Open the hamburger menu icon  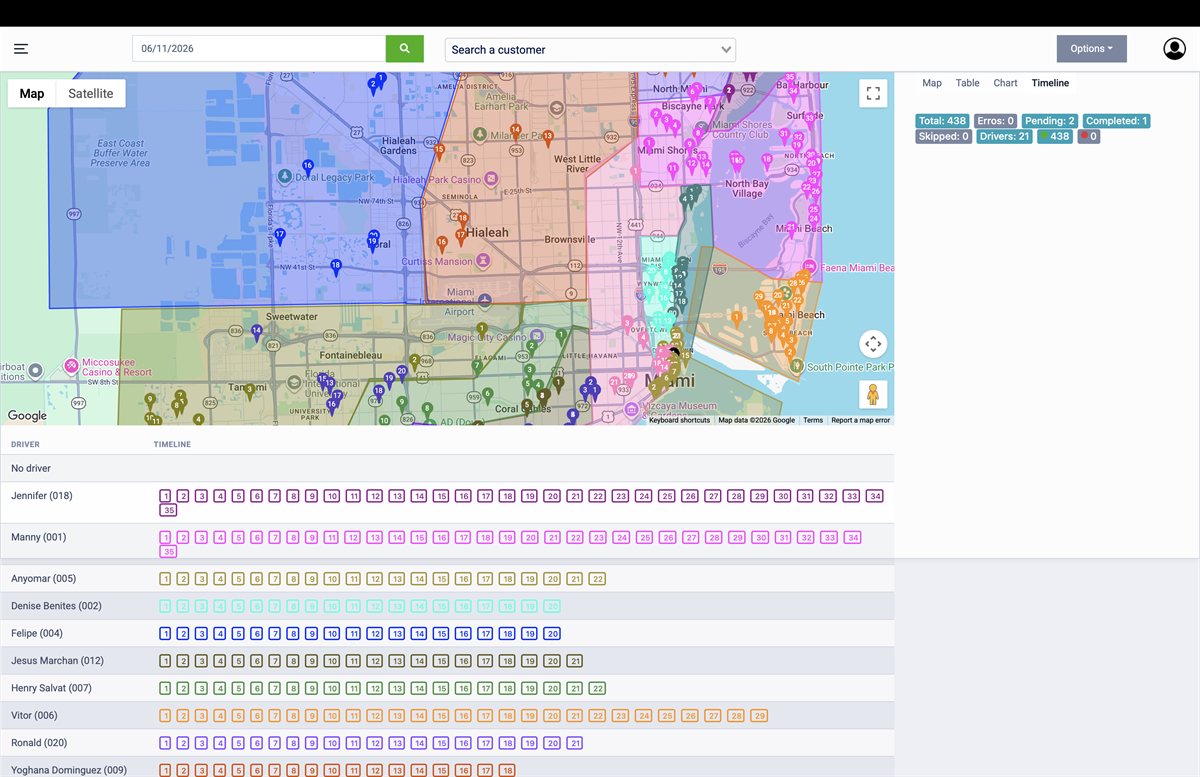pos(21,49)
